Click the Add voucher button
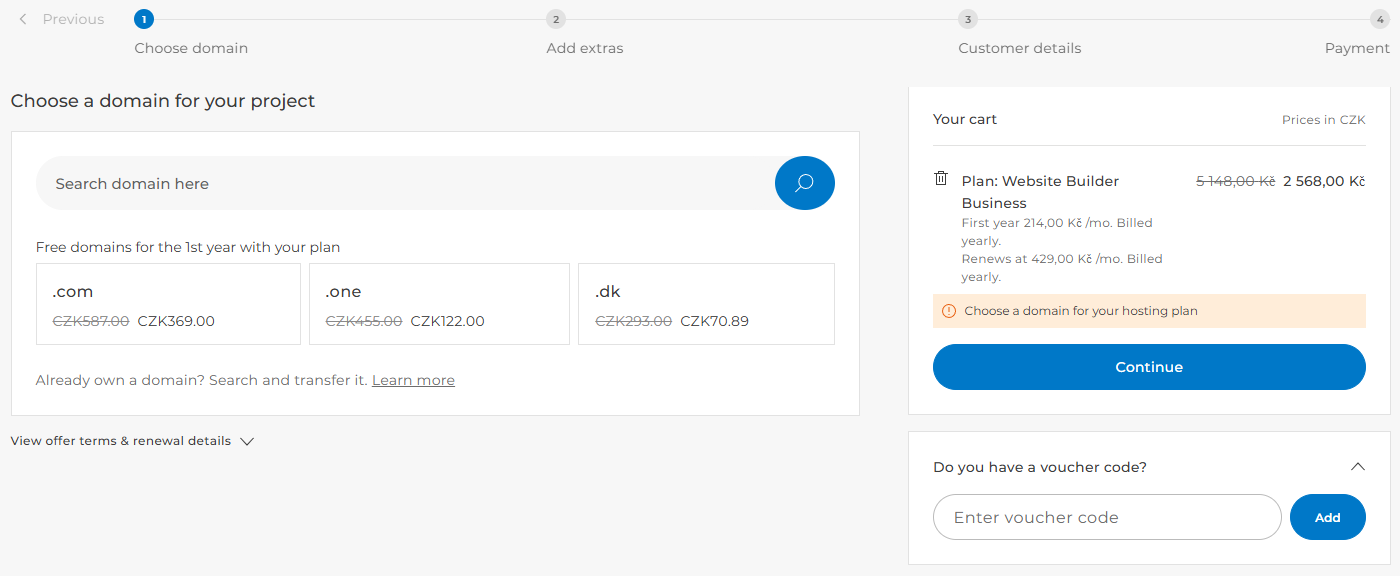 pyautogui.click(x=1327, y=517)
